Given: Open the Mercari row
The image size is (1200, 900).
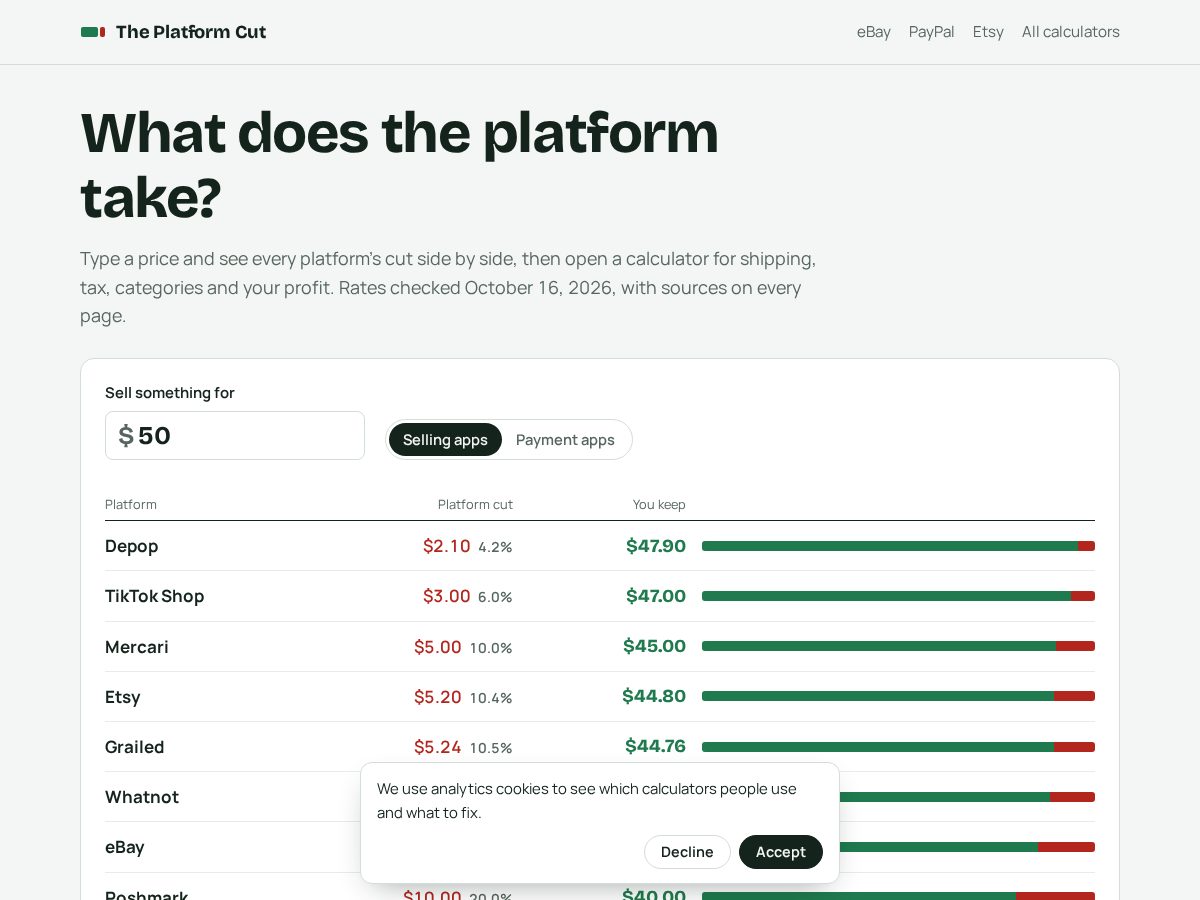Looking at the screenshot, I should click(600, 647).
